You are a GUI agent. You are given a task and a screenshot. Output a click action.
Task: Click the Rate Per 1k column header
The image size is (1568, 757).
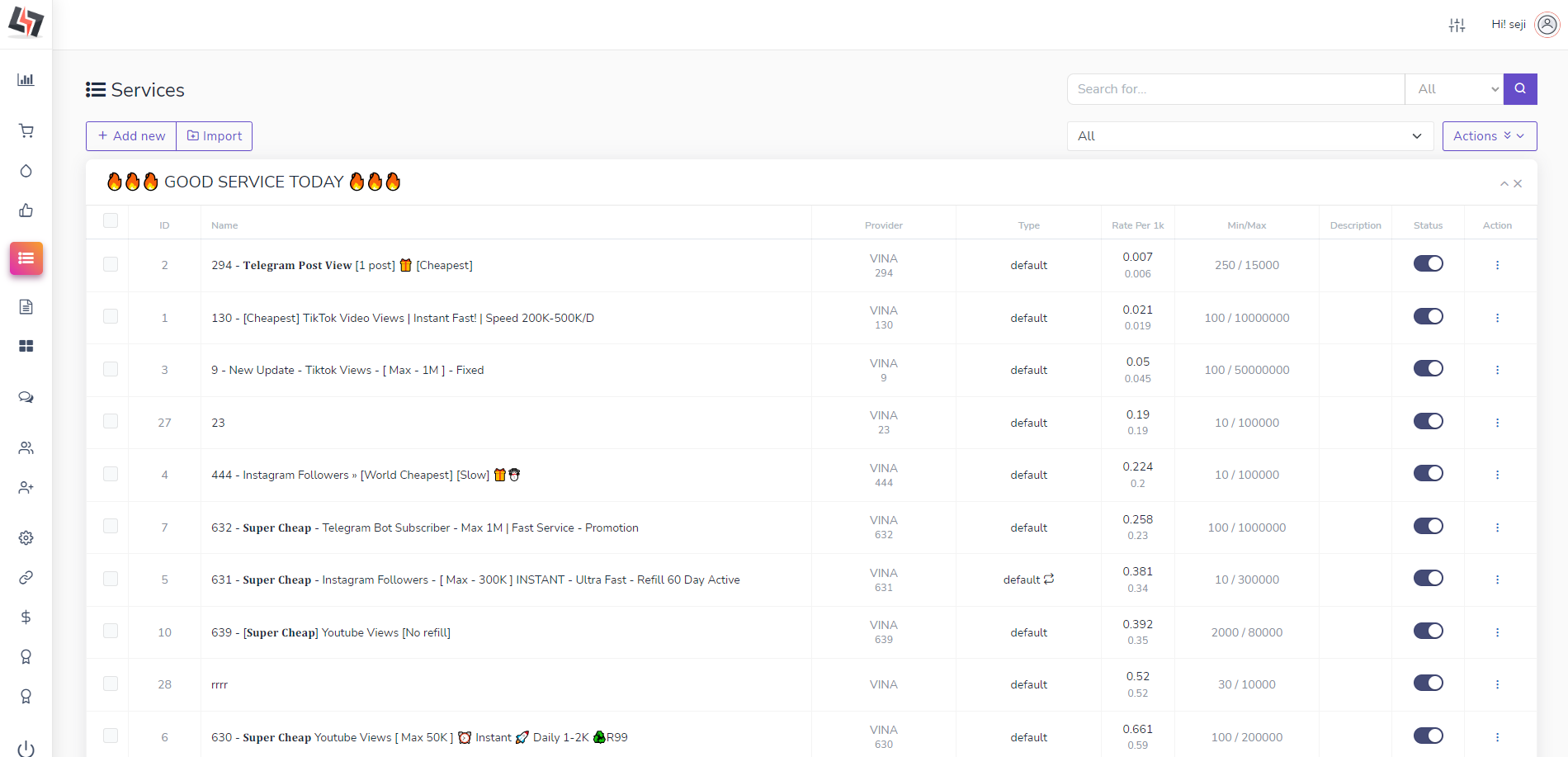(1137, 225)
